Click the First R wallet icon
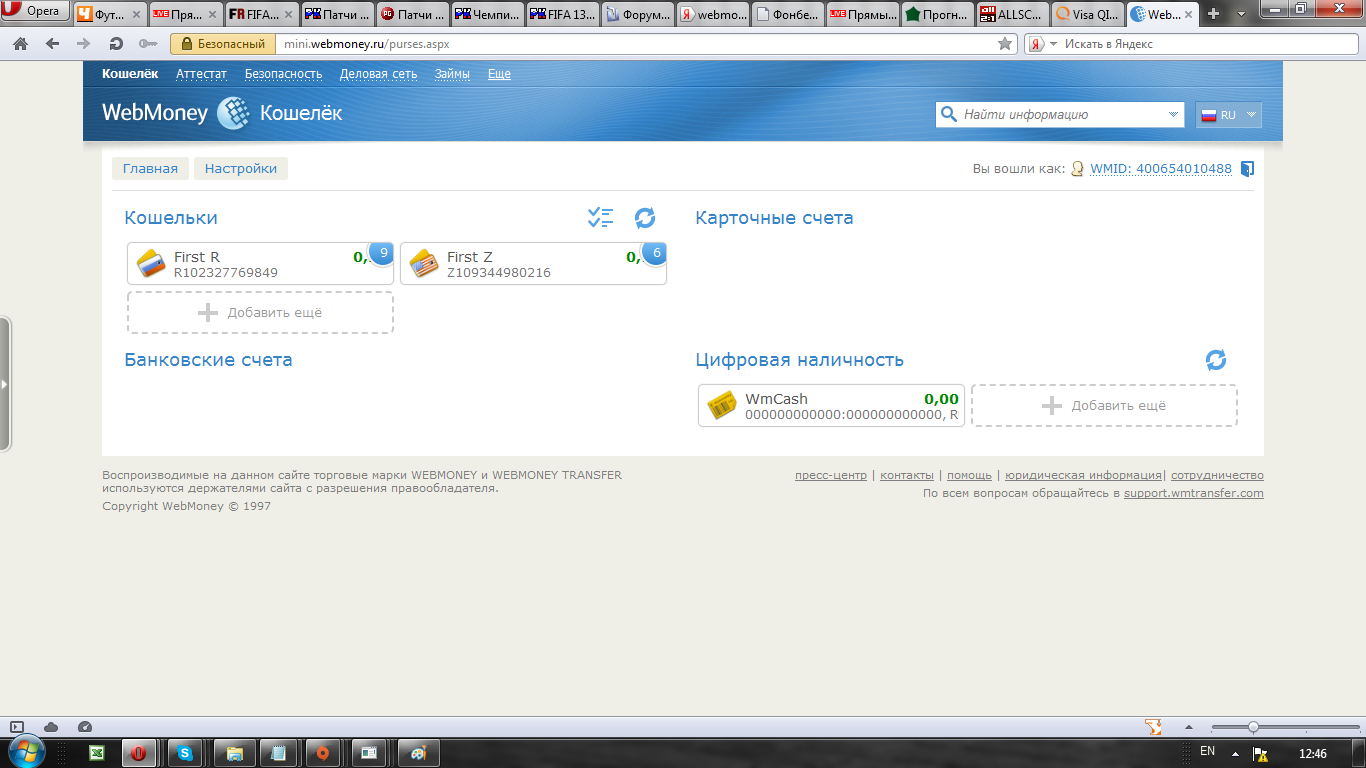Viewport: 1366px width, 768px height. tap(152, 263)
